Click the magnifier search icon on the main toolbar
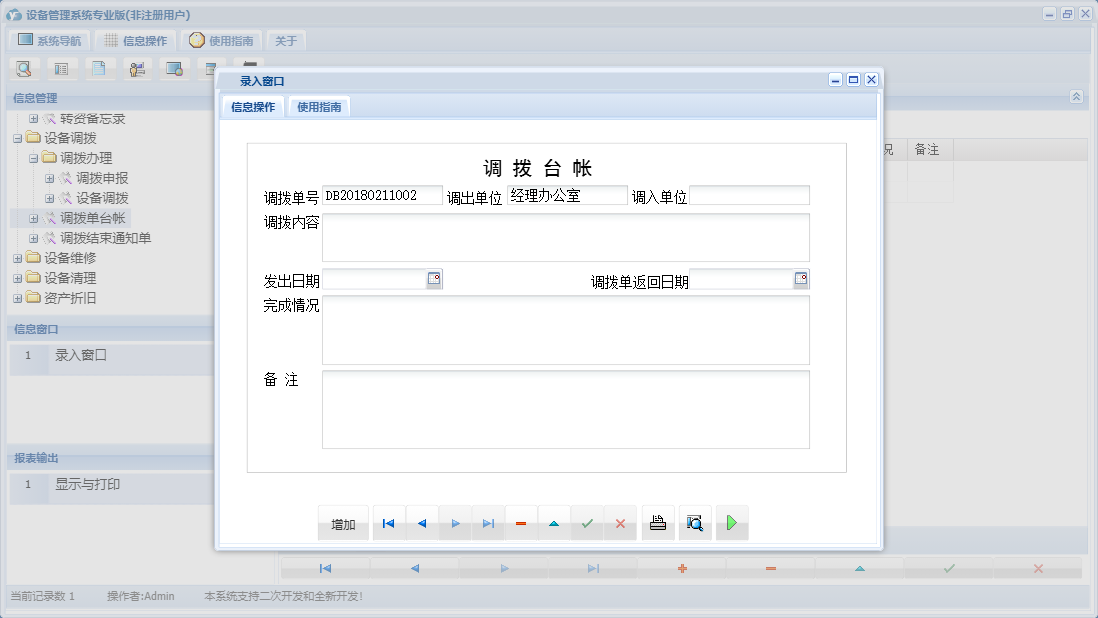 (x=24, y=68)
